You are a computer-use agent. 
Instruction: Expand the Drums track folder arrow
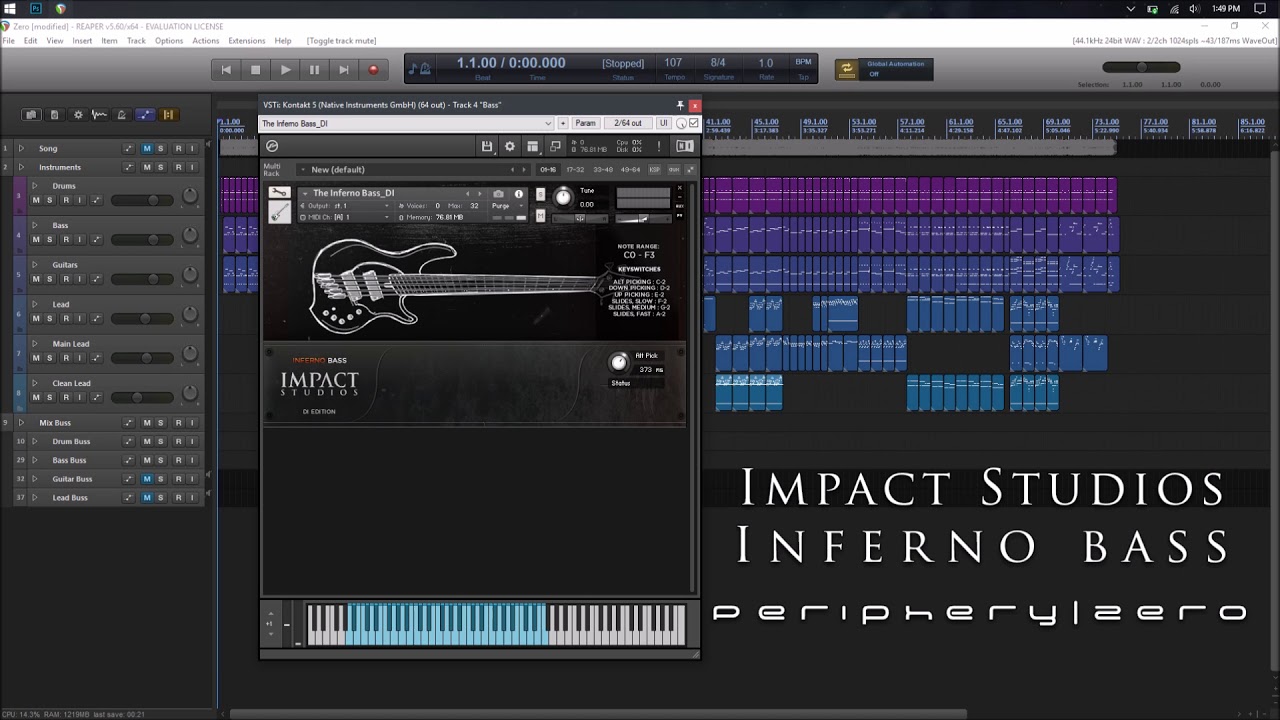pyautogui.click(x=34, y=186)
